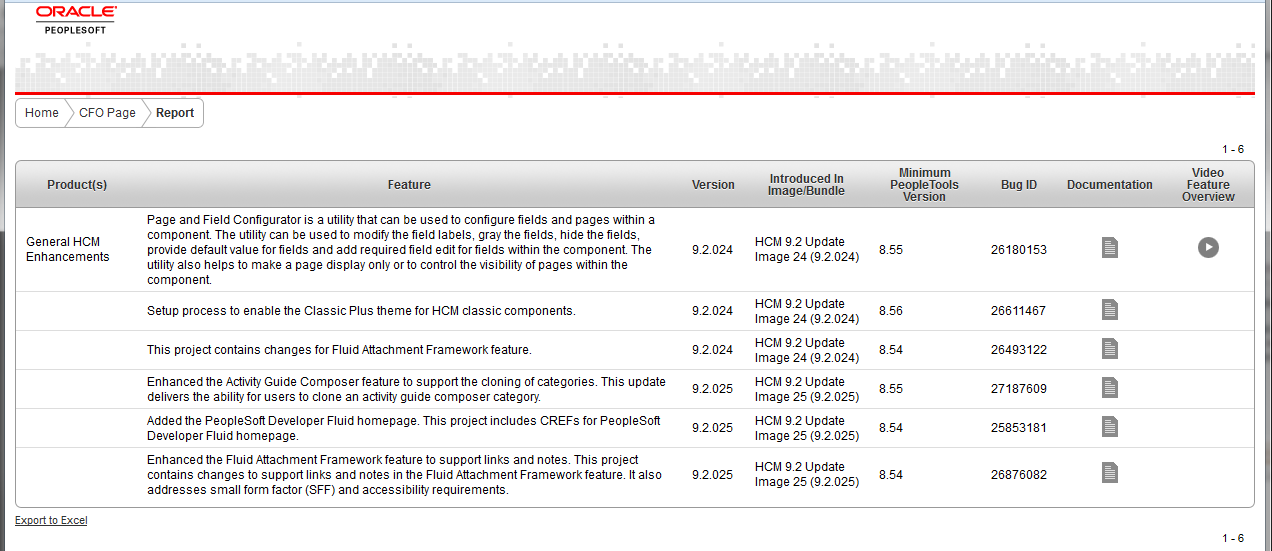This screenshot has height=551, width=1272.
Task: Open documentation icon for bug 26611467
Action: point(1109,310)
